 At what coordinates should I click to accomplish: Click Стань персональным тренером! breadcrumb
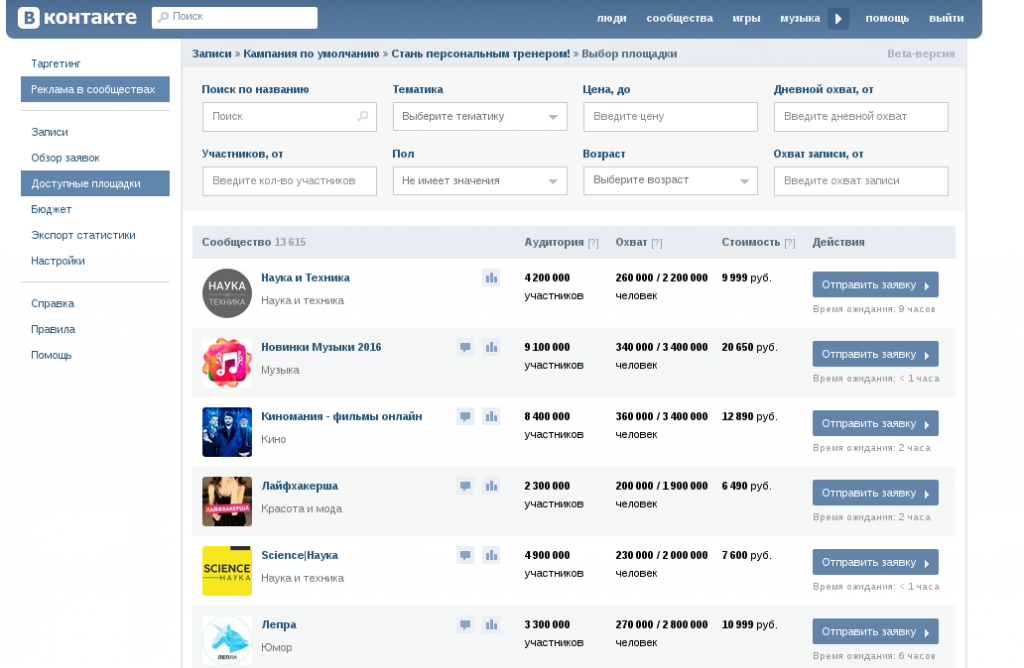point(481,54)
